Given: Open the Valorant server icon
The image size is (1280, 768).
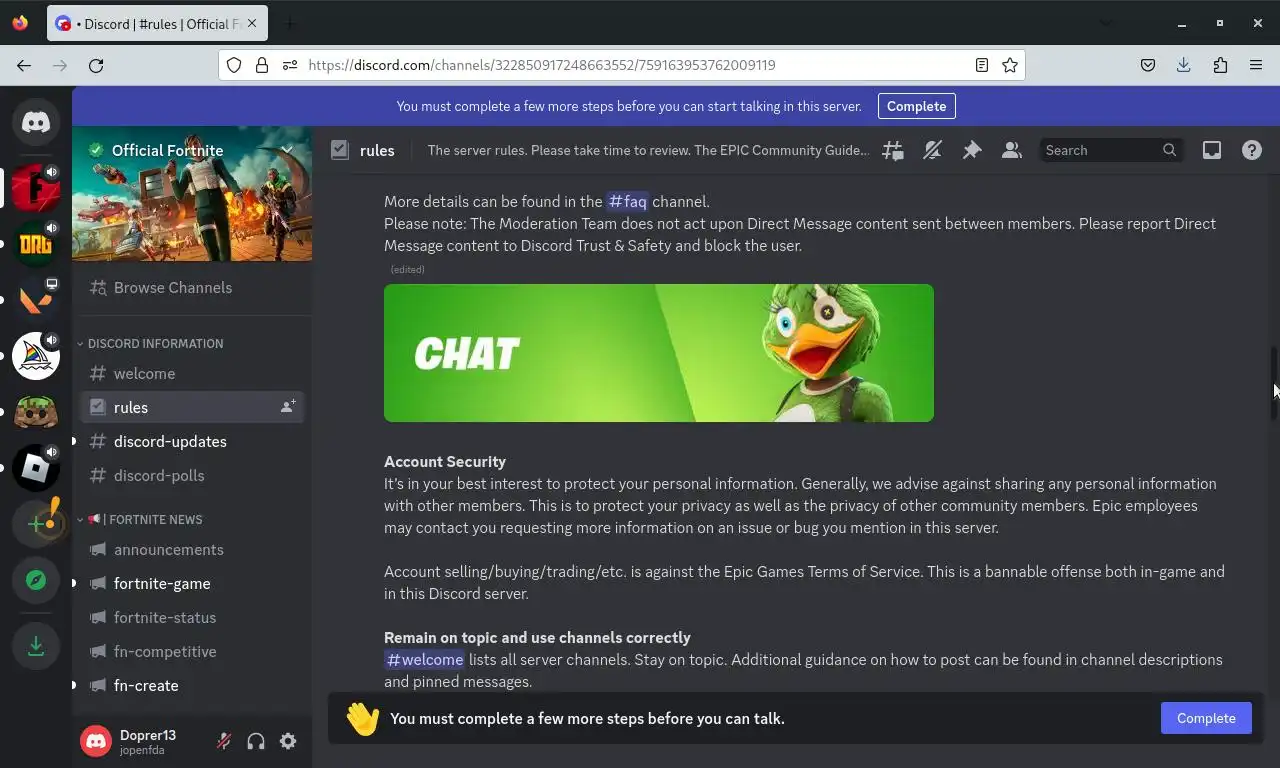Looking at the screenshot, I should (36, 300).
